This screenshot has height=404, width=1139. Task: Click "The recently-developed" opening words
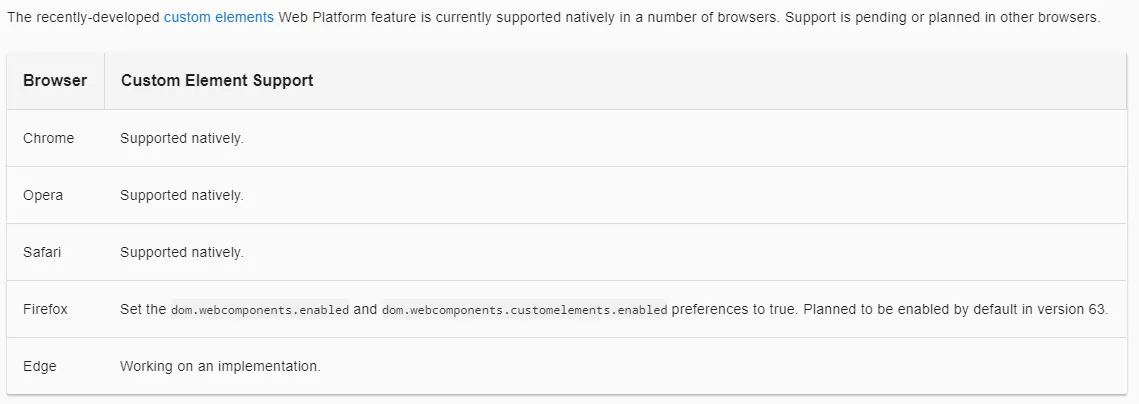(83, 18)
